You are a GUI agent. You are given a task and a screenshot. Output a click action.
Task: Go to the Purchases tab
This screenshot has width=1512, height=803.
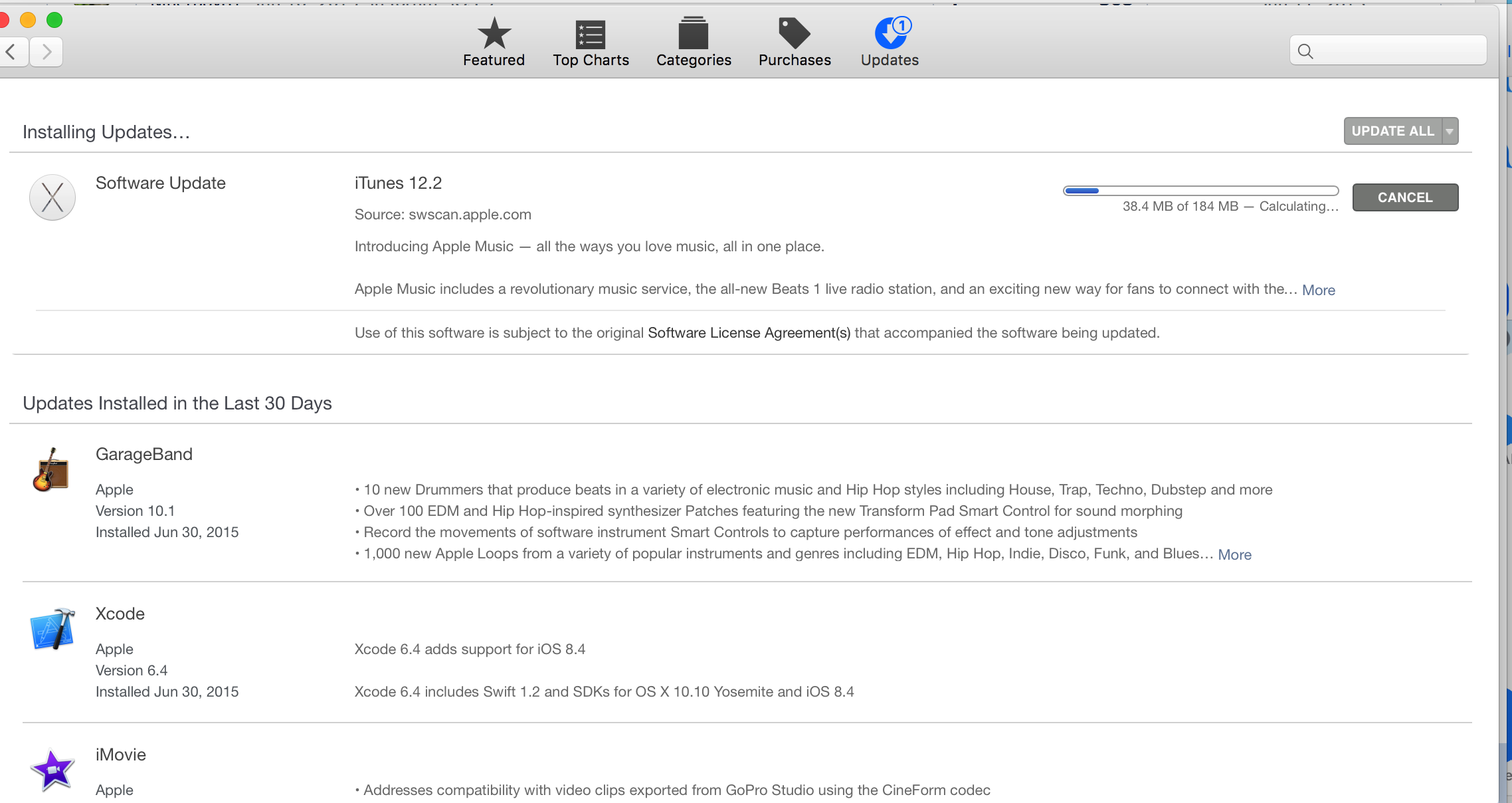click(x=795, y=42)
